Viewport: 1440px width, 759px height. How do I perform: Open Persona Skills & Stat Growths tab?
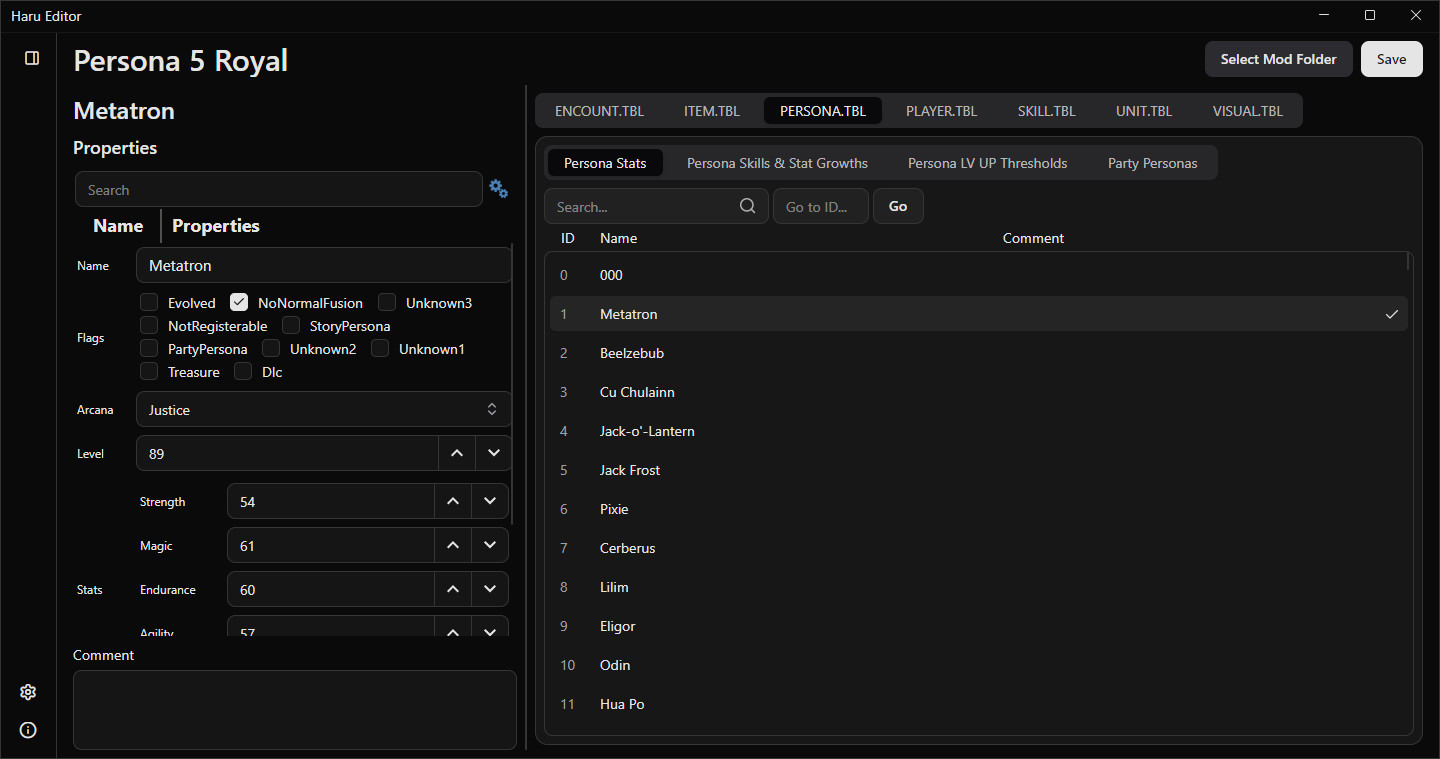pyautogui.click(x=777, y=163)
